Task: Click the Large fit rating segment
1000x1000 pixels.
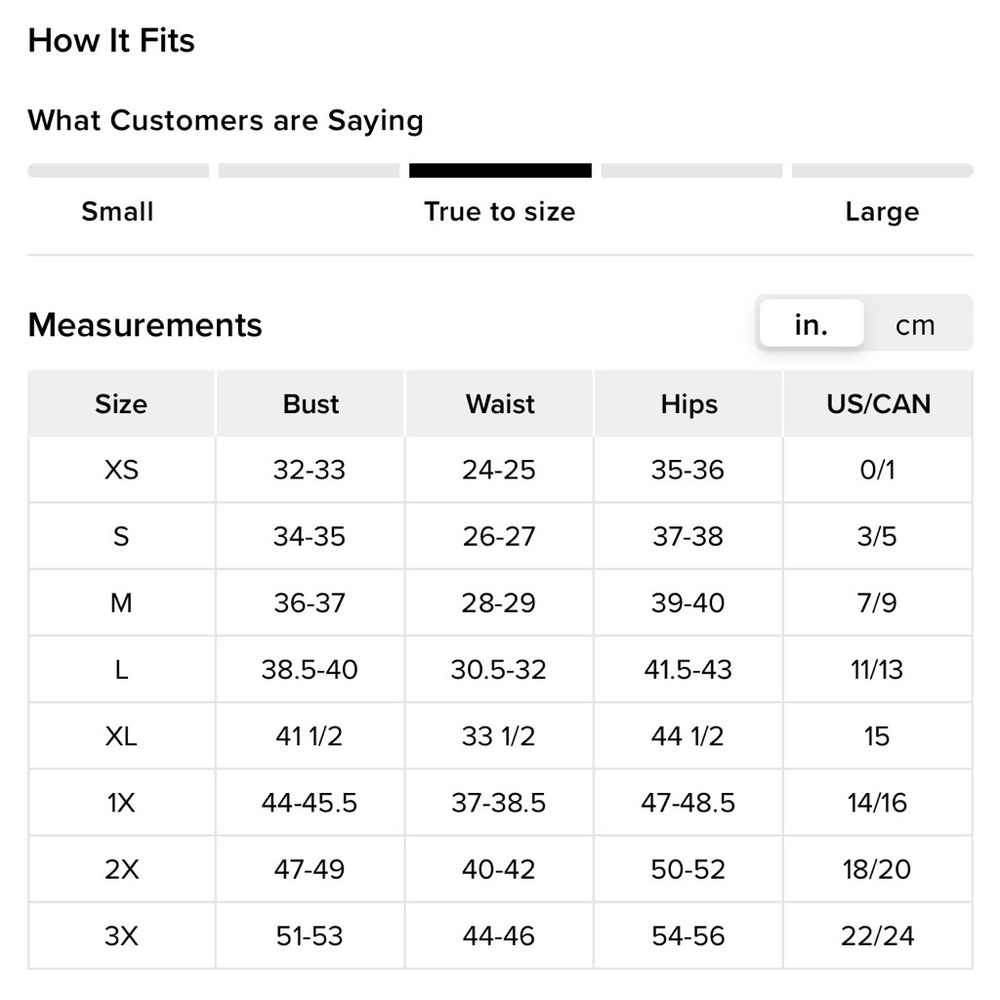Action: point(882,171)
